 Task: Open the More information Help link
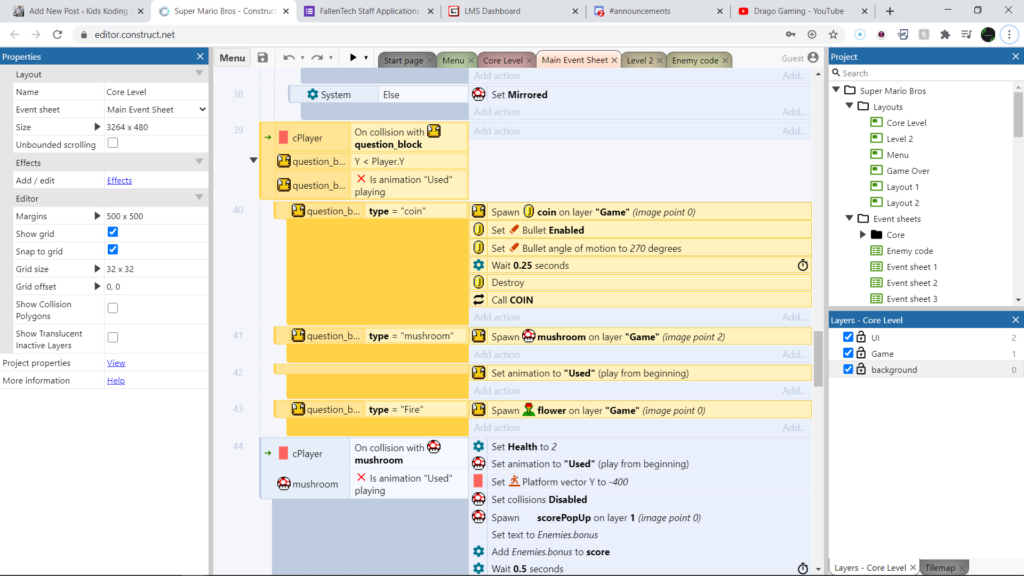tap(116, 380)
